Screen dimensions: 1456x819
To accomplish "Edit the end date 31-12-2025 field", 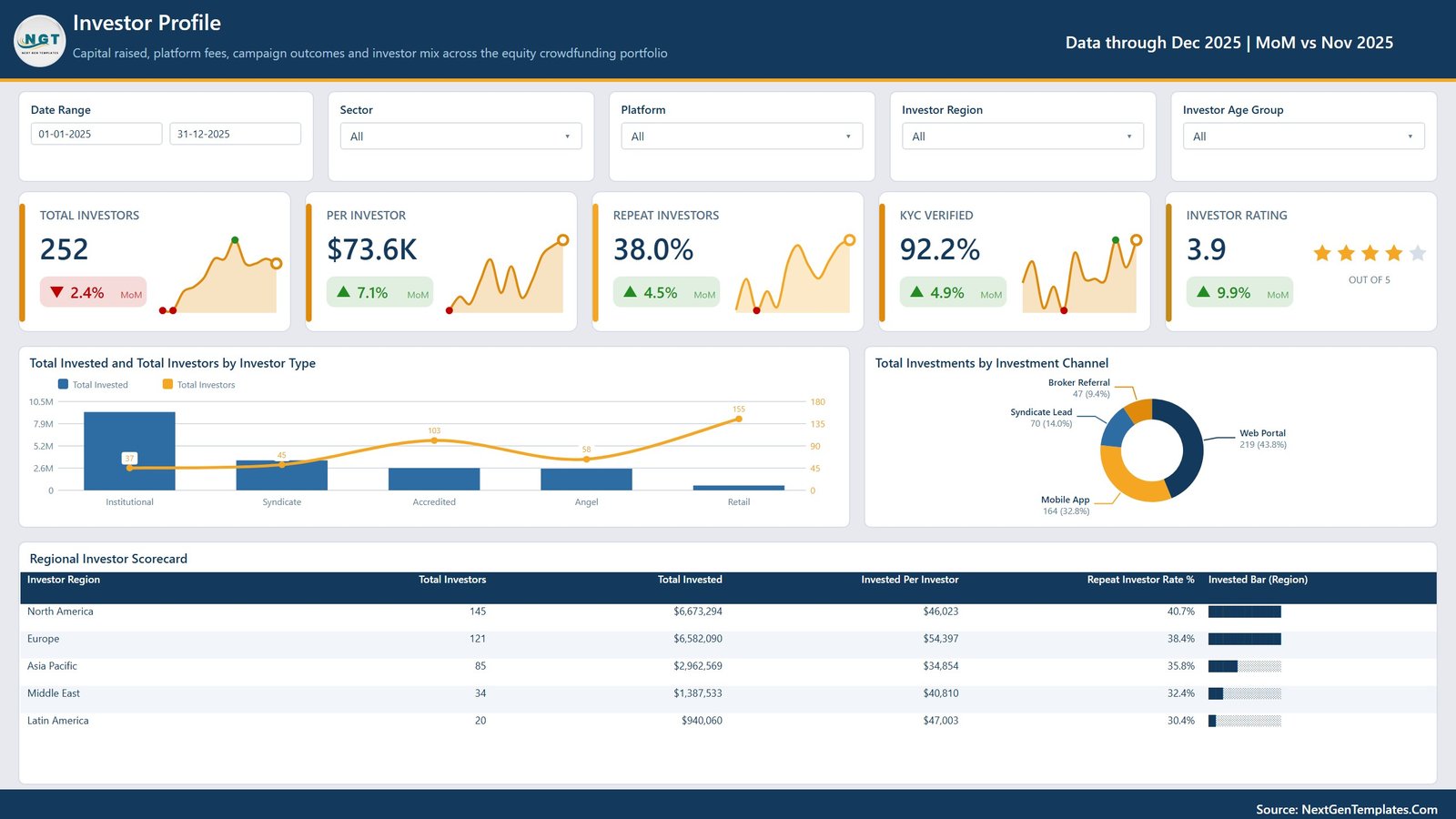I will [235, 134].
